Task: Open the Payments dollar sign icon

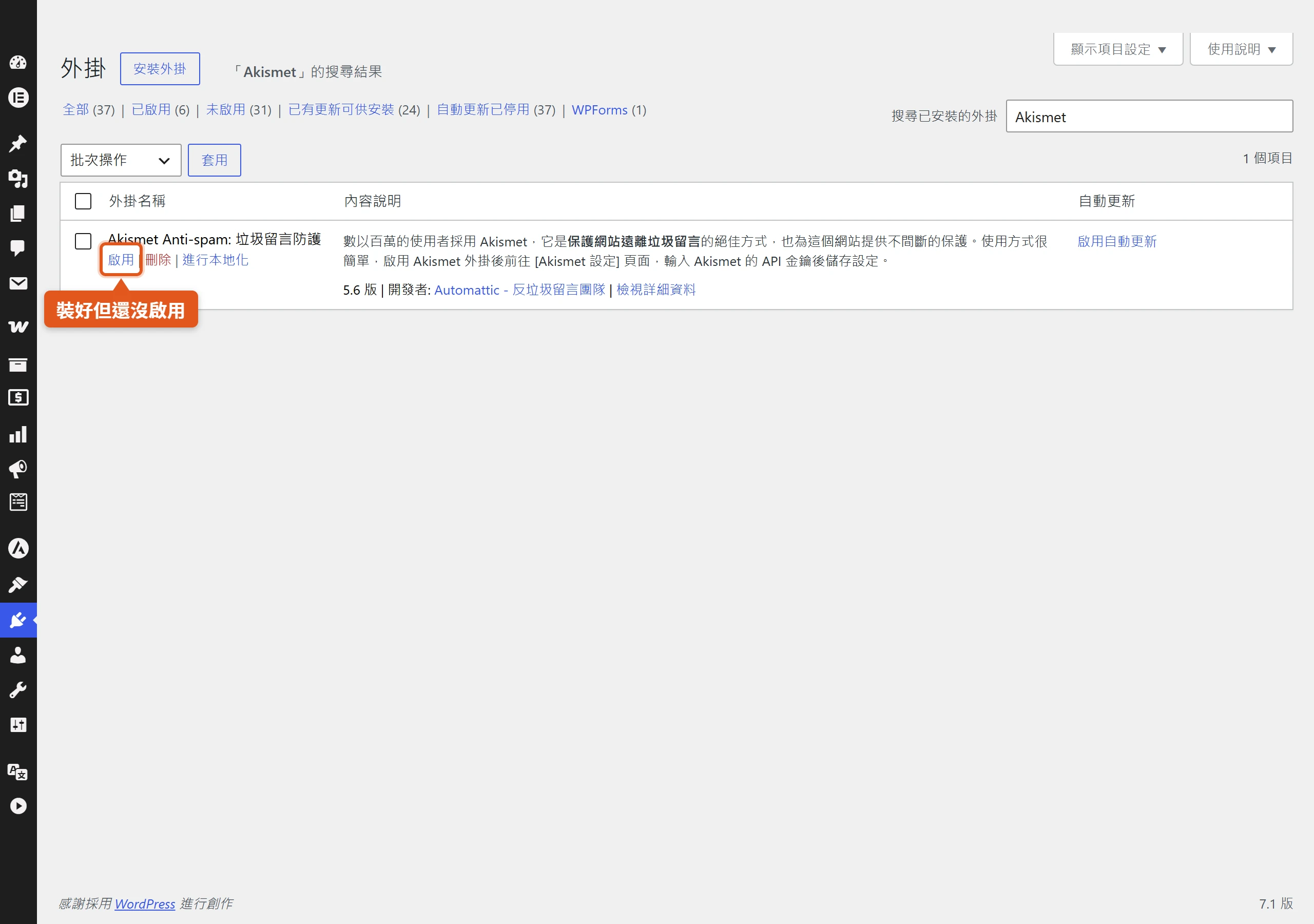Action: [18, 397]
